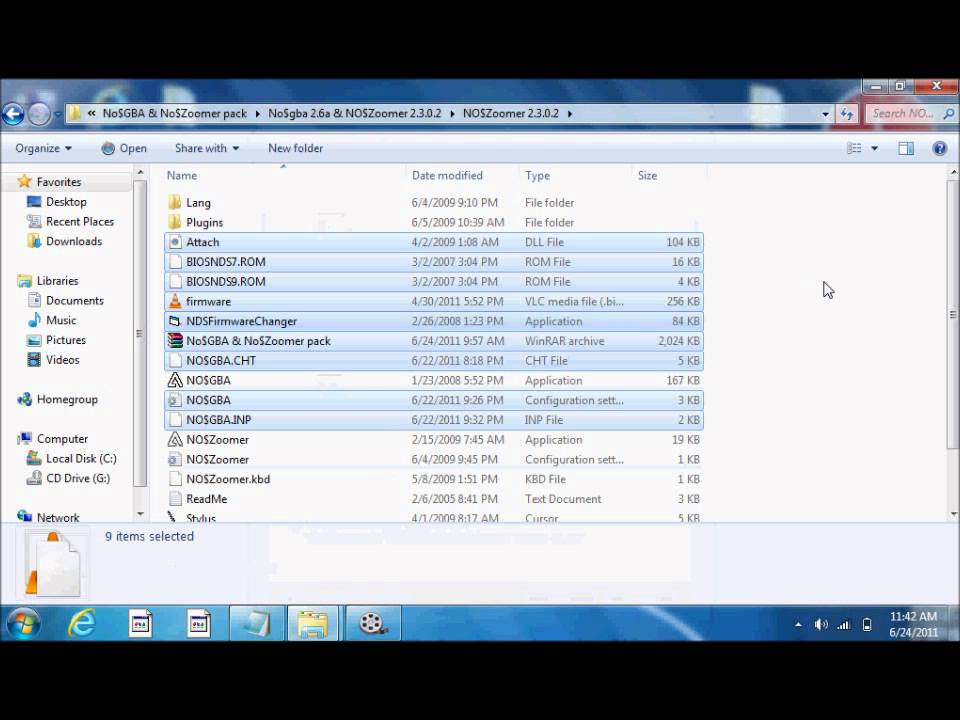Viewport: 960px width, 720px height.
Task: Click the volume speaker tray icon
Action: click(820, 624)
